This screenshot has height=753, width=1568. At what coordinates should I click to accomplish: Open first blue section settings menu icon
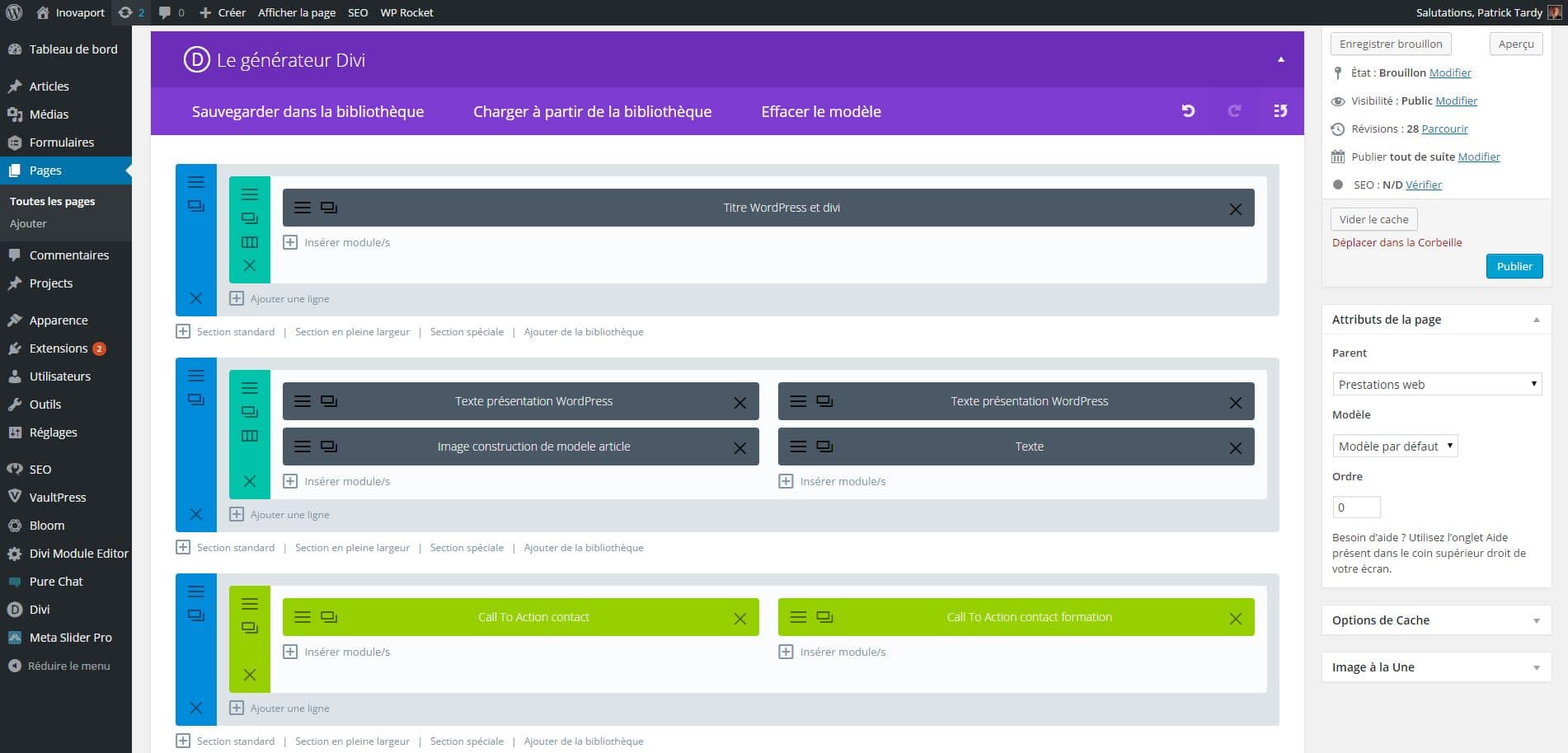tap(195, 182)
